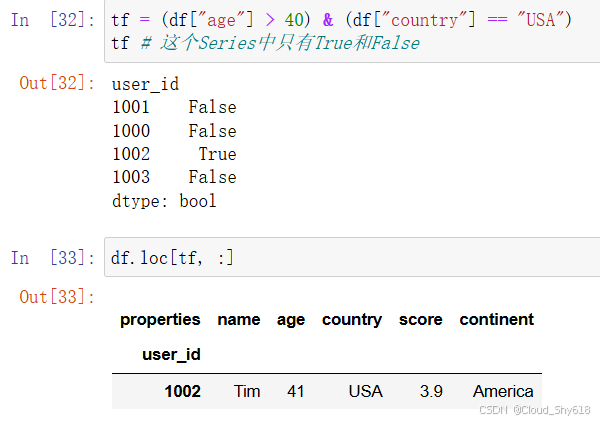Click the In [32] code cell

click(x=352, y=31)
